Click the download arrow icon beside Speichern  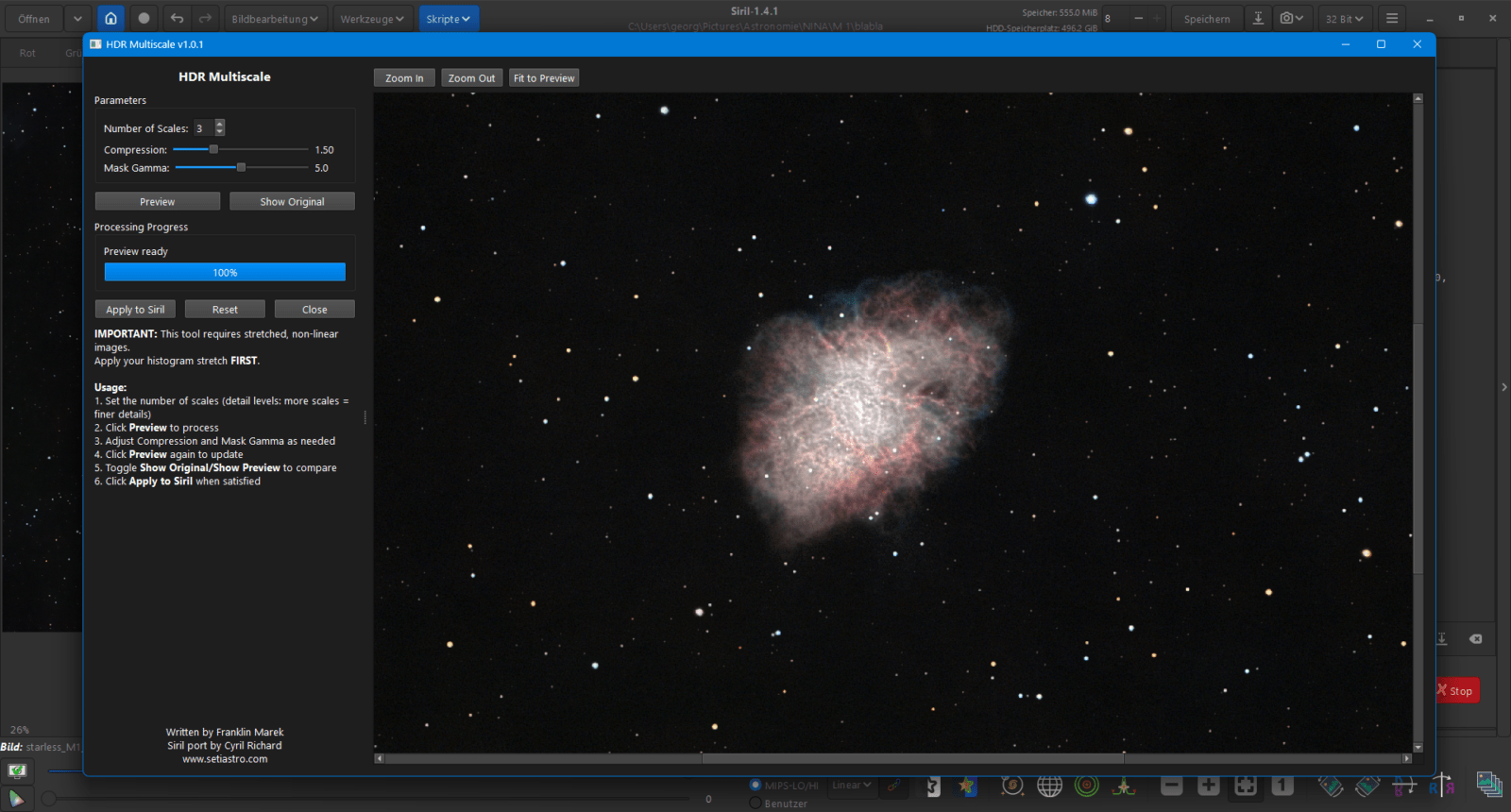tap(1258, 18)
